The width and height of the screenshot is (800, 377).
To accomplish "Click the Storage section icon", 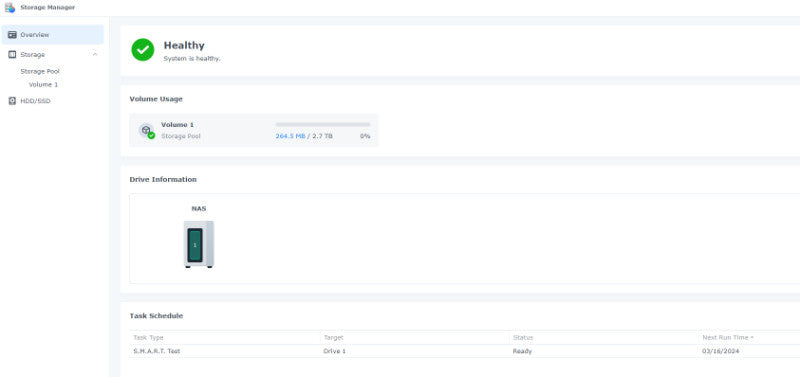I will click(12, 55).
